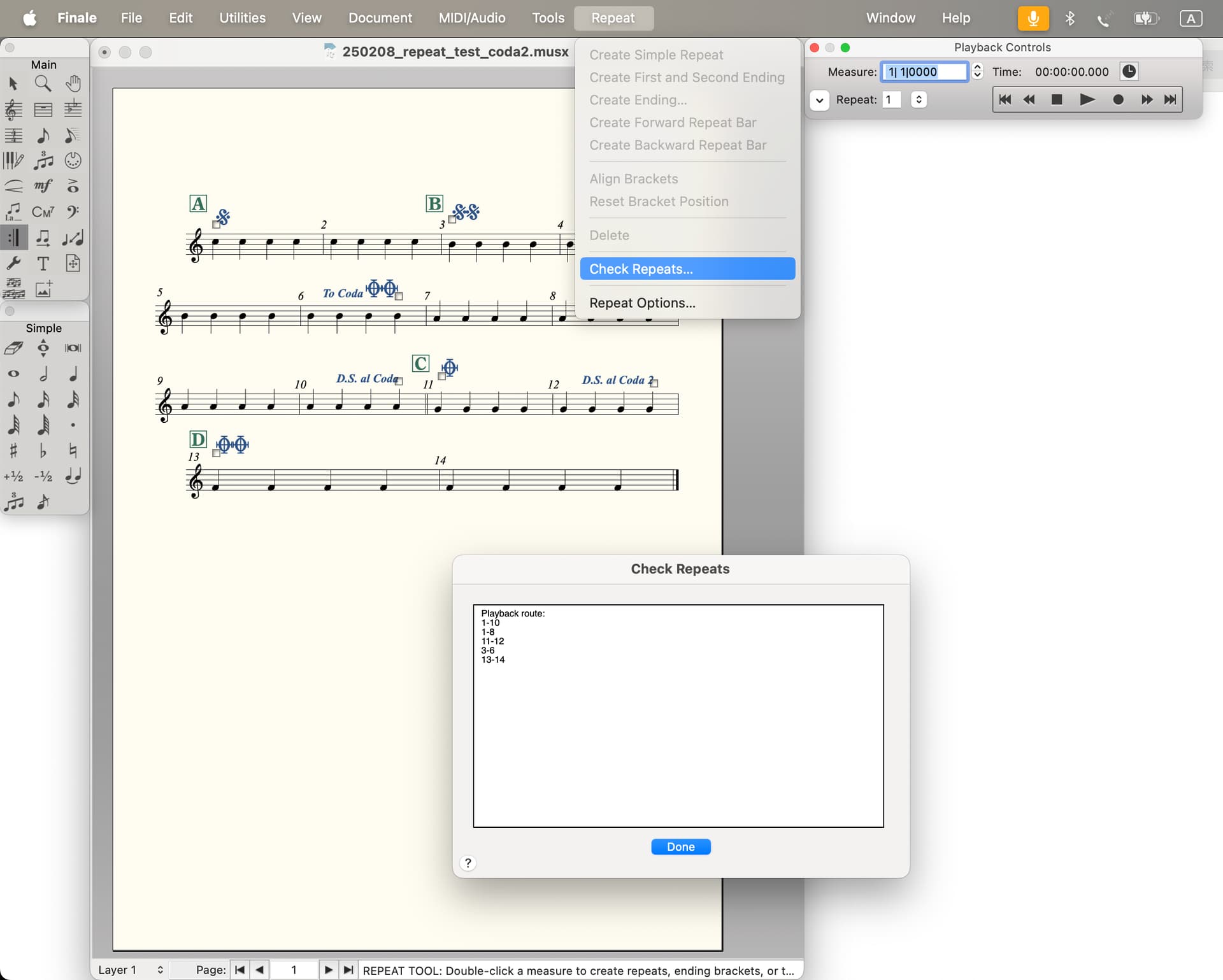Select the Eraser in Simple palette
This screenshot has height=980, width=1223.
point(13,348)
